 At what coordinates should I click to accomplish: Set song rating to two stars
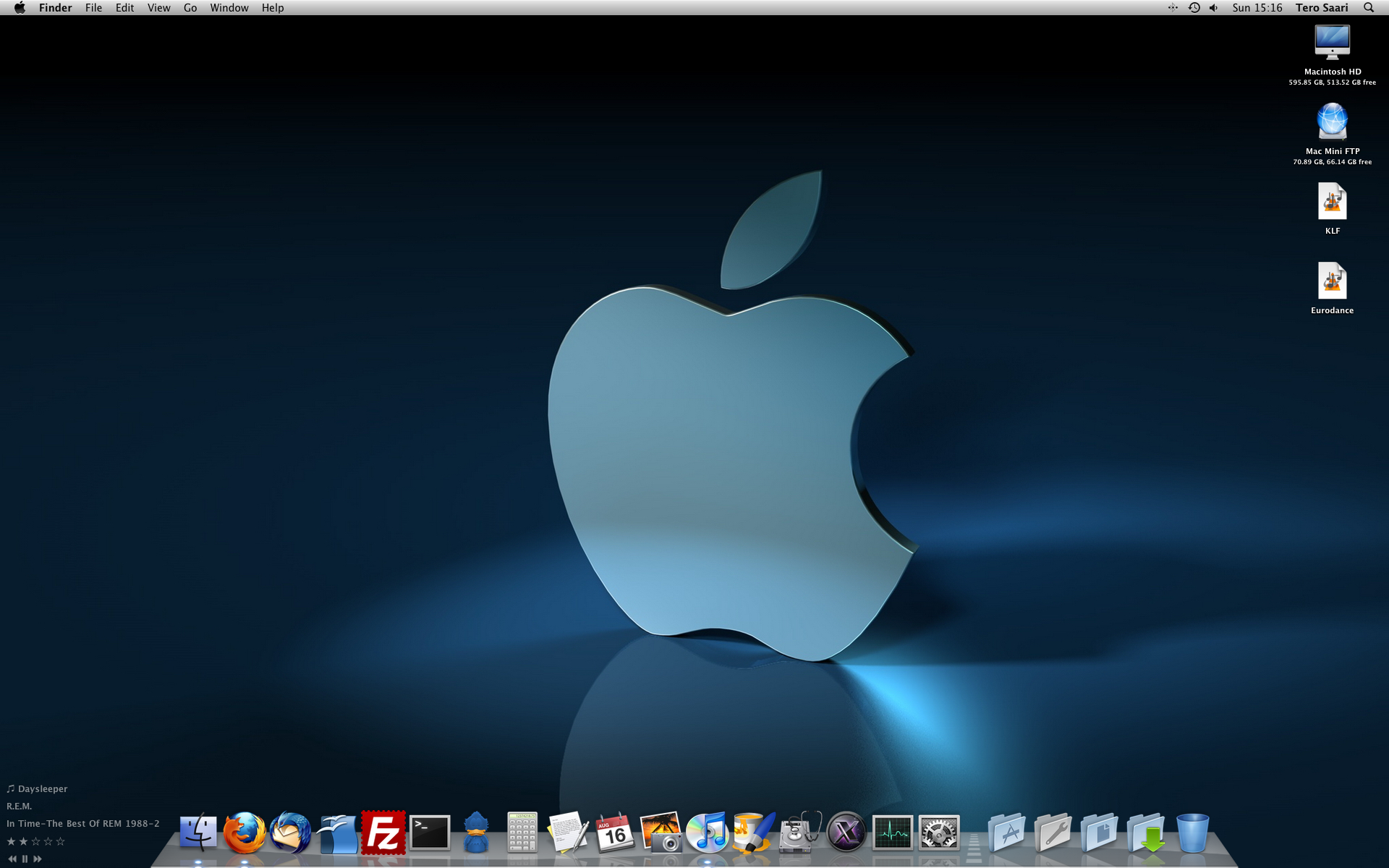23,841
